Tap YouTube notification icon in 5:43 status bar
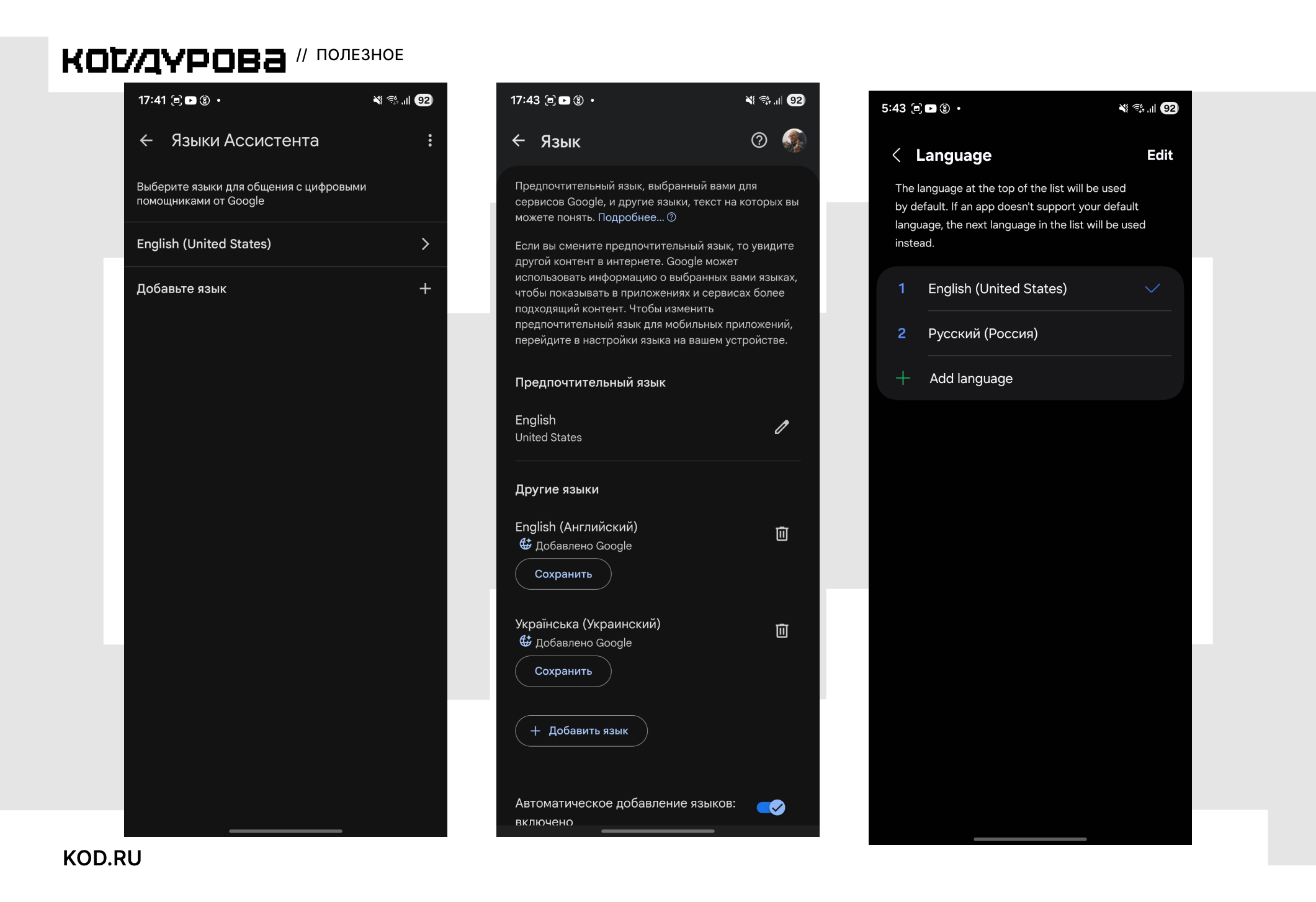1316x902 pixels. (931, 108)
